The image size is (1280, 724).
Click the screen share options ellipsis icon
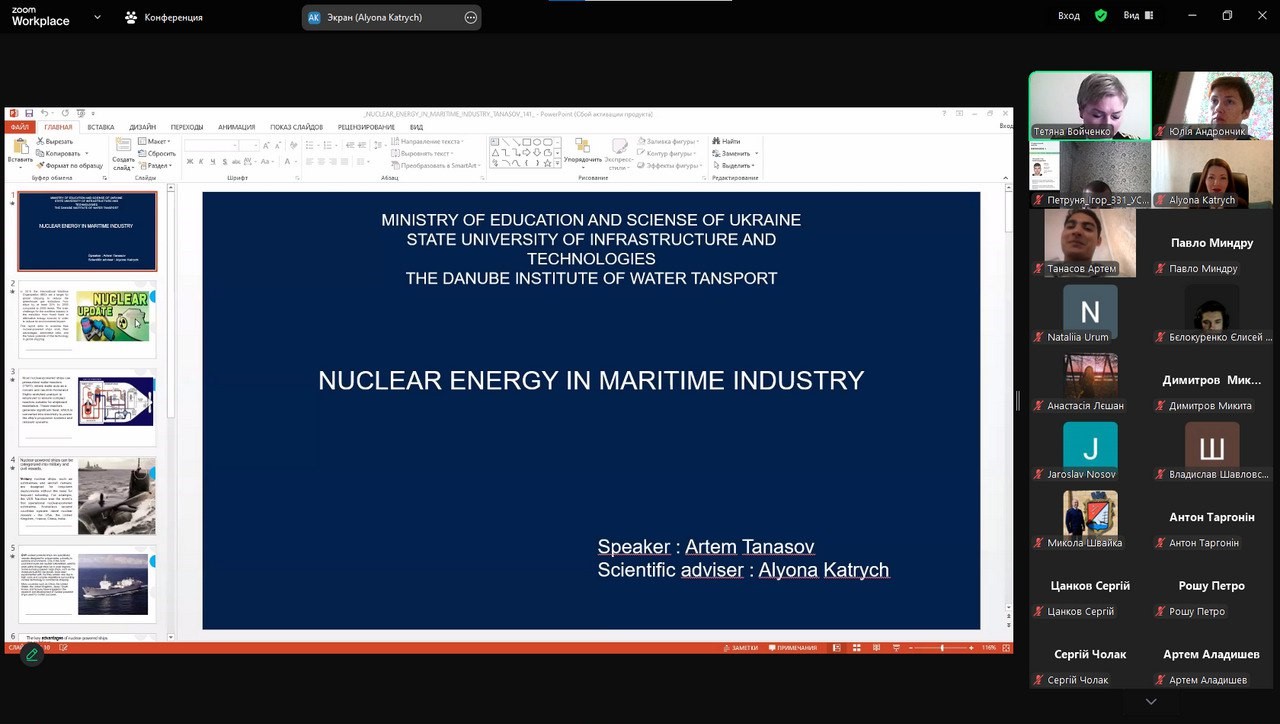point(471,17)
